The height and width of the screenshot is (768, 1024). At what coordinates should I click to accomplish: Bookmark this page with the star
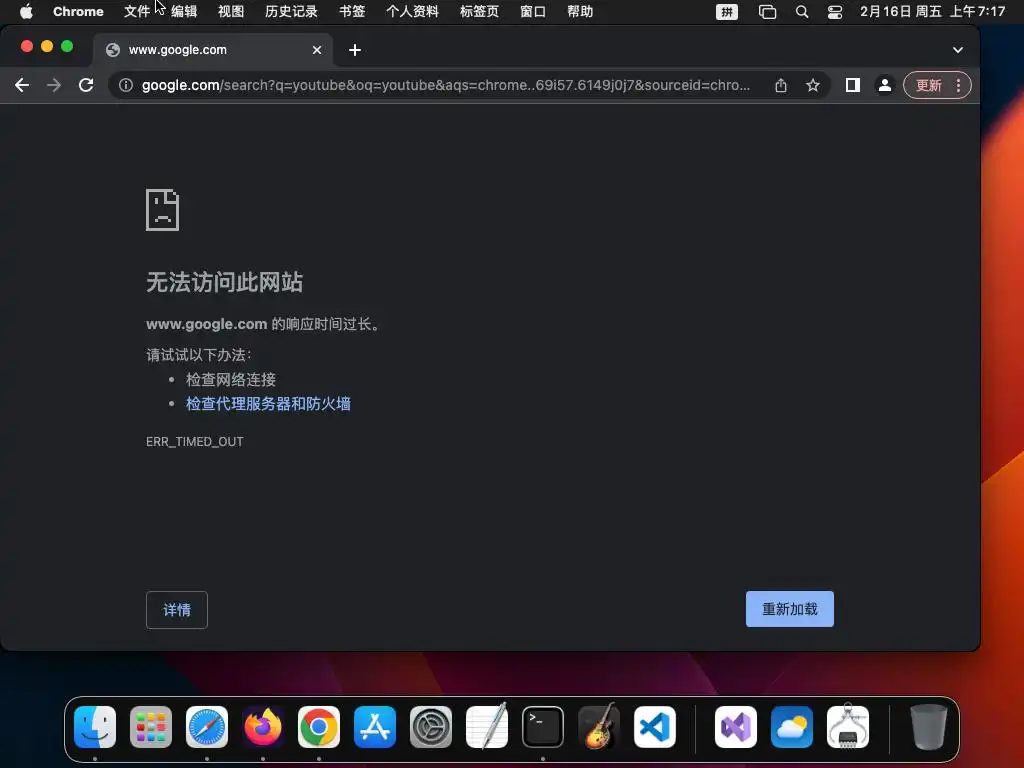tap(812, 85)
